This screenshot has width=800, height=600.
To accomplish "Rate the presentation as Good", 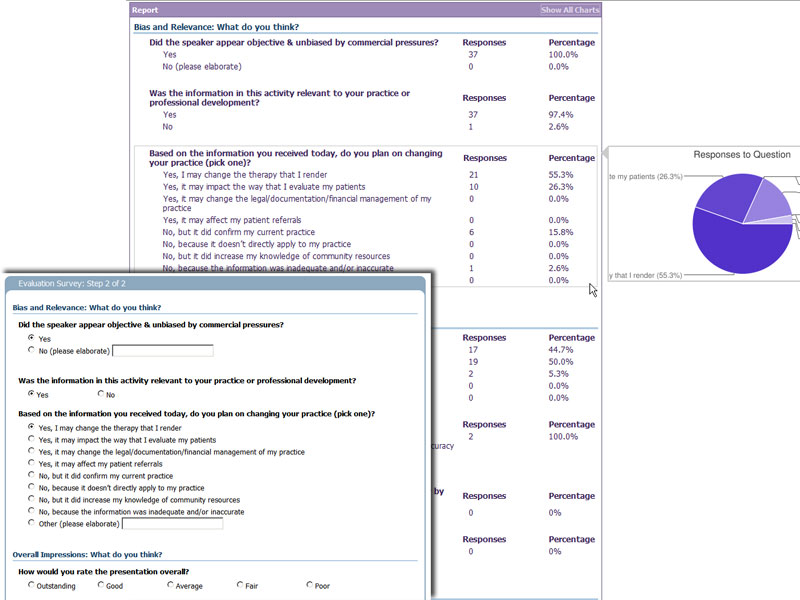I will (101, 585).
